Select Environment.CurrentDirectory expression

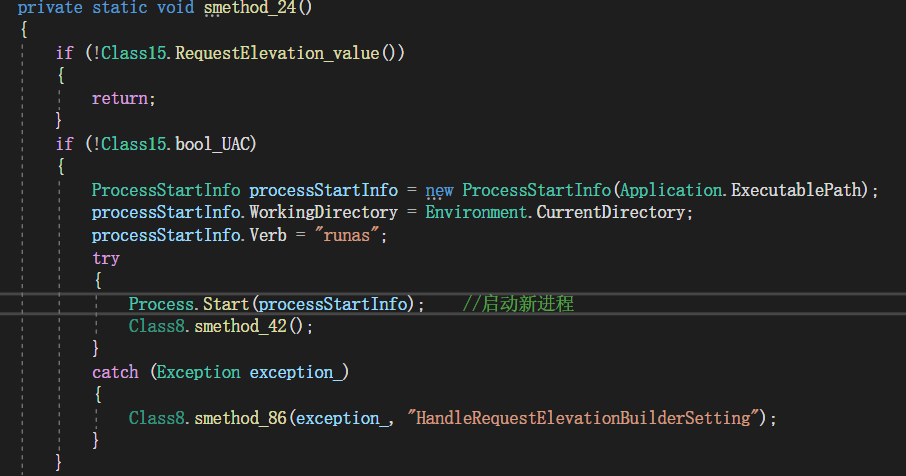(555, 213)
